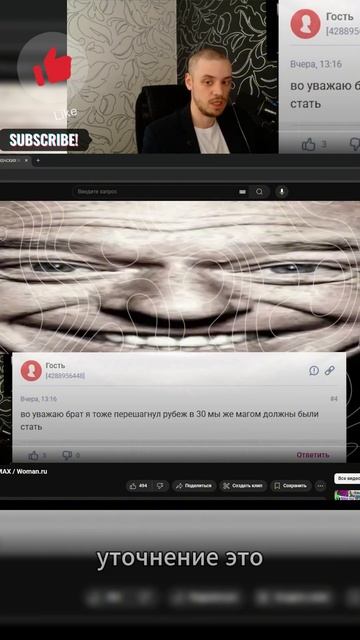Image resolution: width=360 pixels, height=640 pixels.
Task: Click the SUBSCRIBE! overlay button
Action: (44, 140)
